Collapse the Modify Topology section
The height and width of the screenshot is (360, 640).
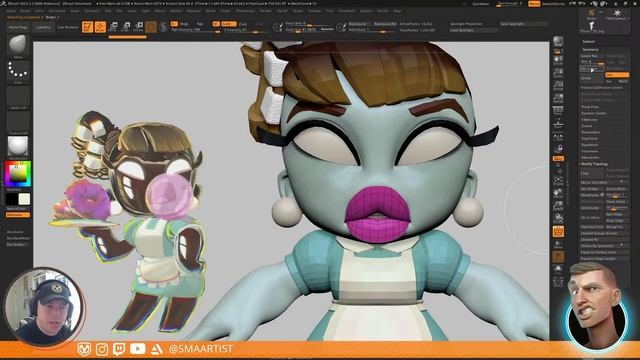click(x=594, y=164)
